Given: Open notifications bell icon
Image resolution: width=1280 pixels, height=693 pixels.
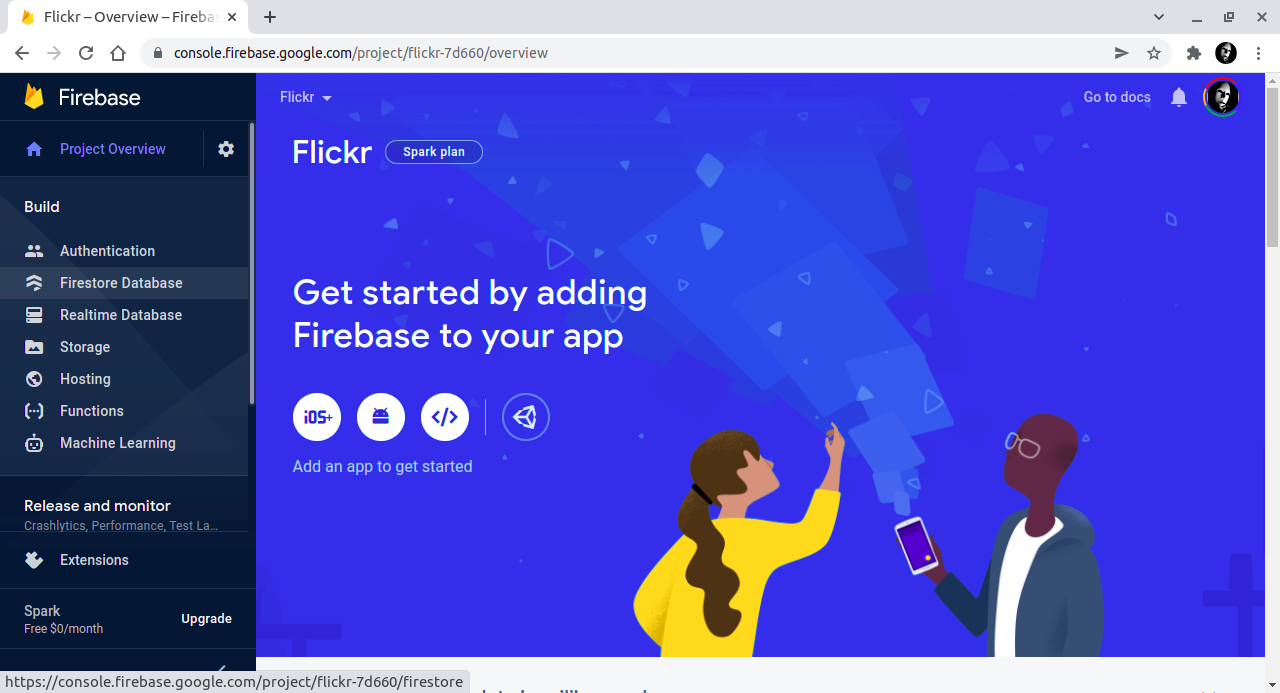Looking at the screenshot, I should [x=1179, y=97].
